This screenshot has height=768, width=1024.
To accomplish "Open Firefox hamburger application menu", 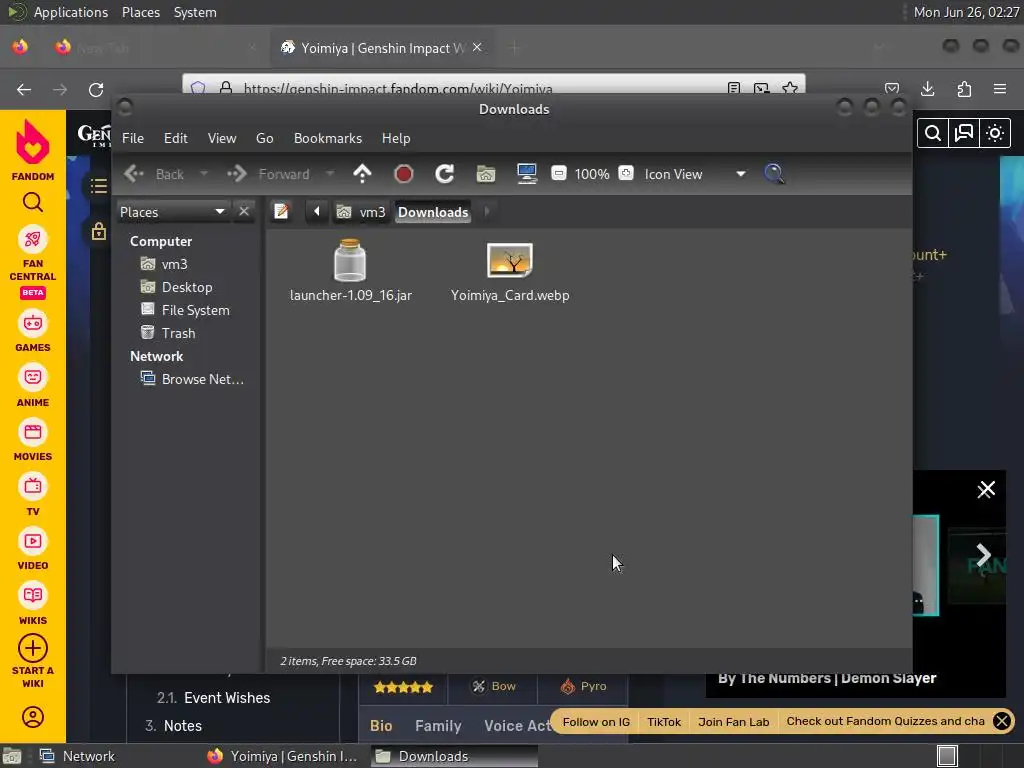I will pos(1000,89).
